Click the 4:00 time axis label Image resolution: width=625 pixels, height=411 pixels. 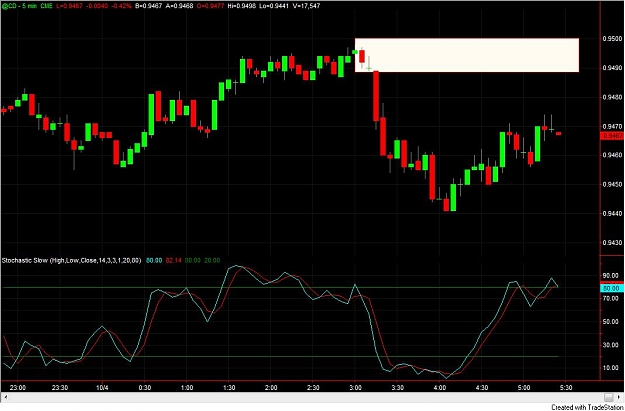click(x=440, y=387)
